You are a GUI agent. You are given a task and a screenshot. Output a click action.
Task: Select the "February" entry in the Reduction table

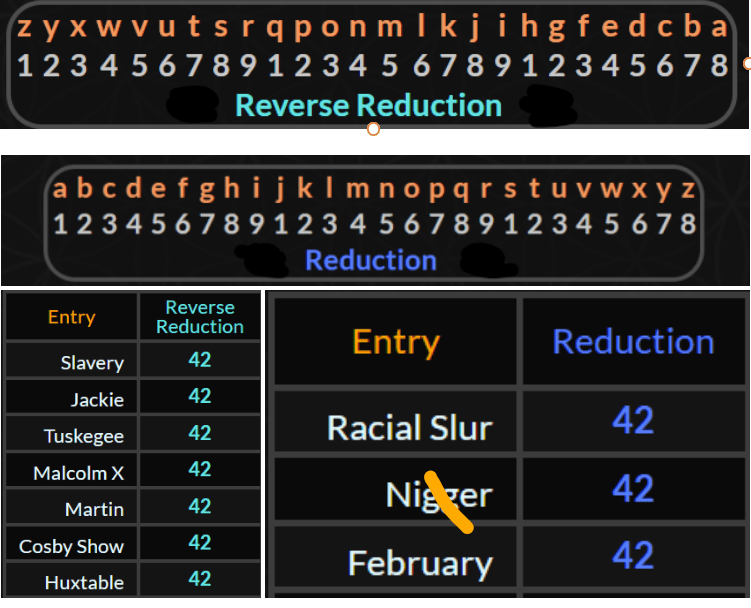(420, 563)
